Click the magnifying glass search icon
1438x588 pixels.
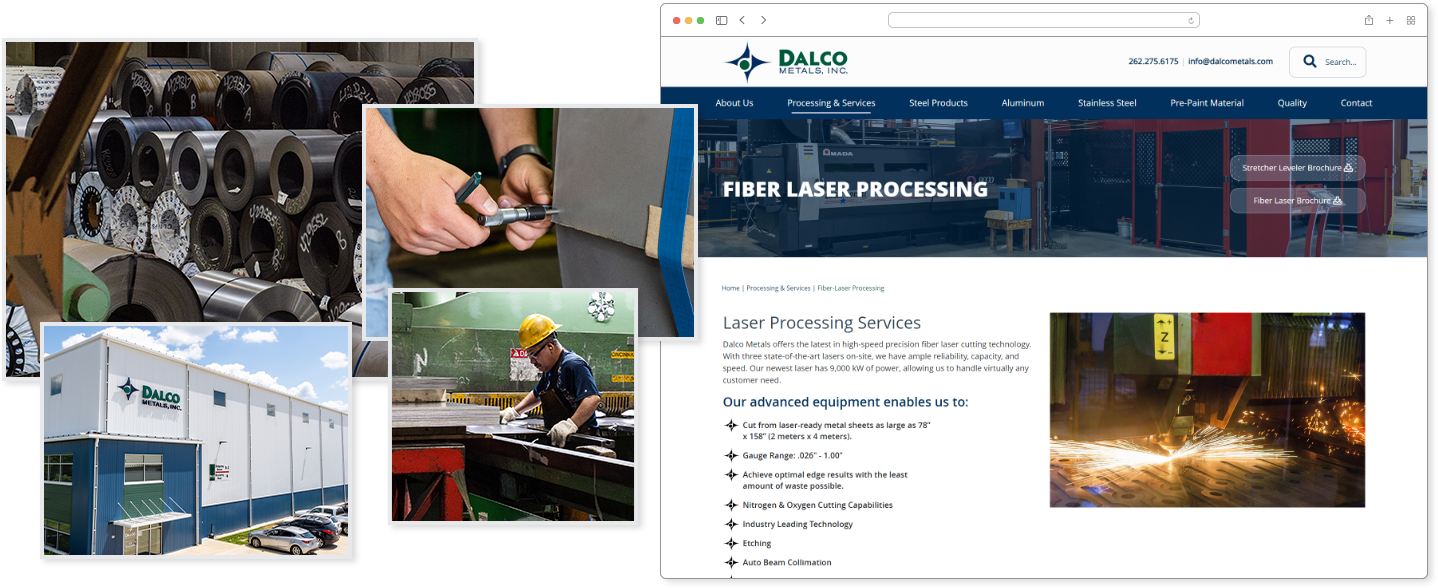[x=1309, y=61]
